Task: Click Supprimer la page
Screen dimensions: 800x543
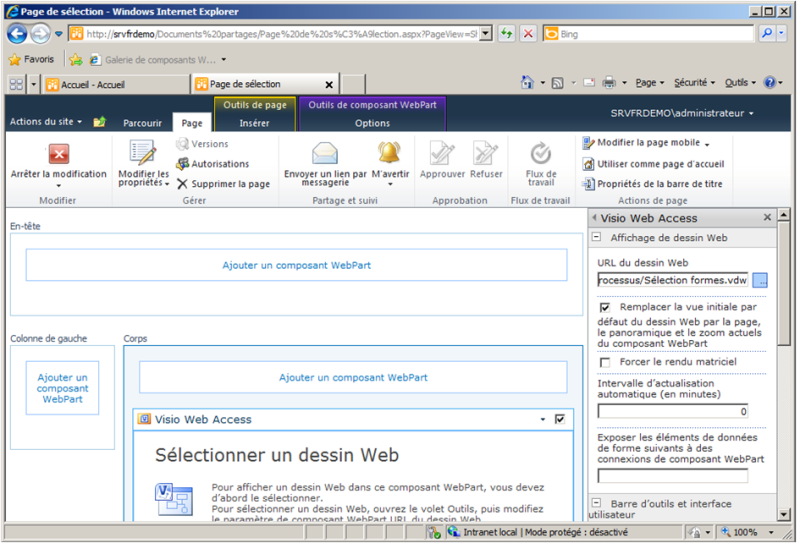Action: coord(223,184)
